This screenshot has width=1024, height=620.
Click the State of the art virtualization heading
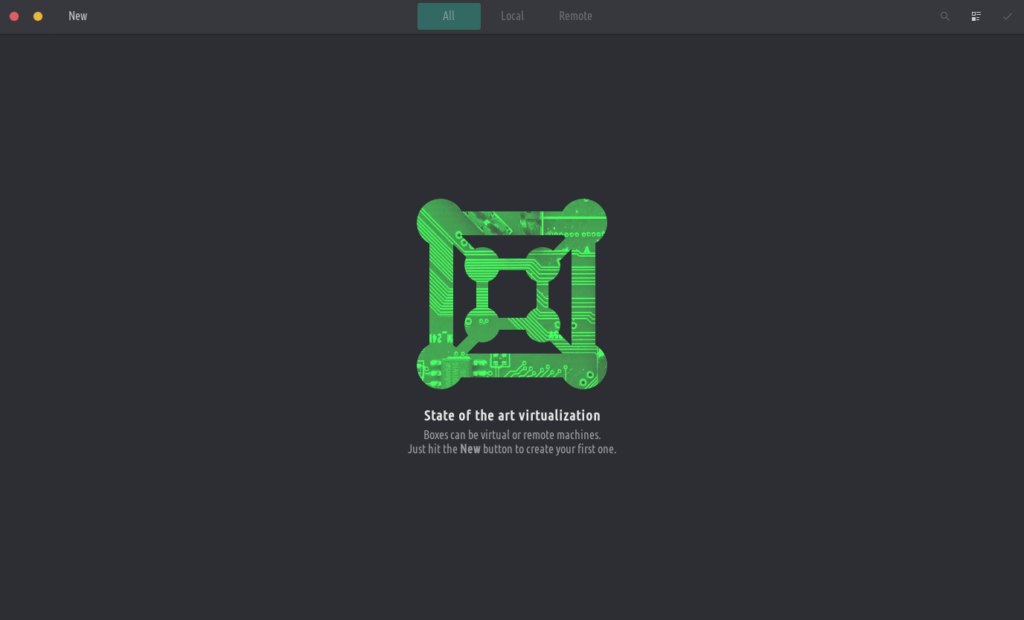click(x=512, y=415)
